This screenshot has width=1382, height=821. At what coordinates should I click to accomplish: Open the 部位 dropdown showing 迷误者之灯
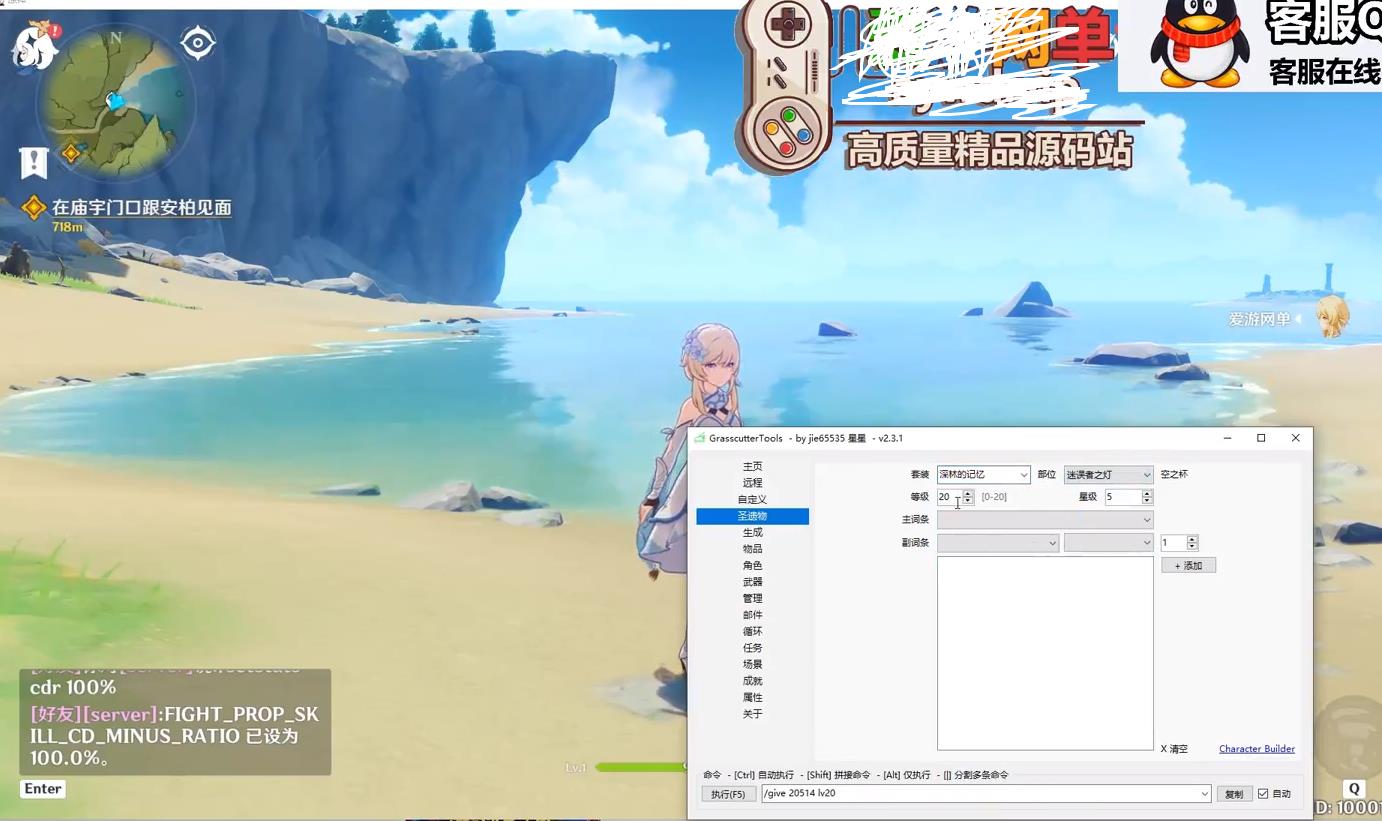pyautogui.click(x=1107, y=474)
